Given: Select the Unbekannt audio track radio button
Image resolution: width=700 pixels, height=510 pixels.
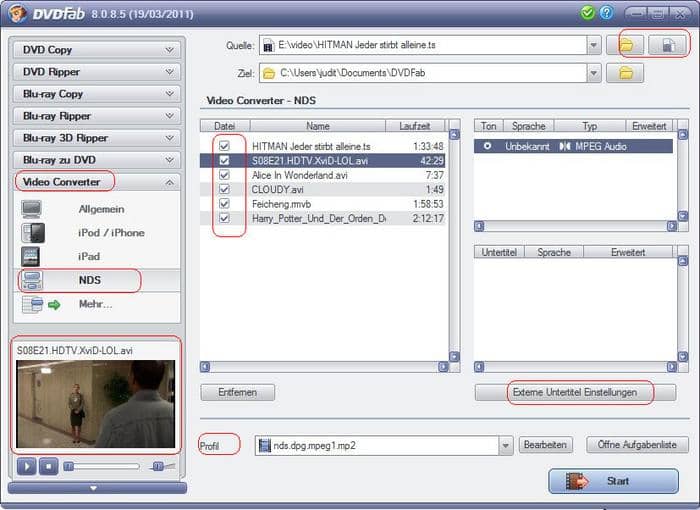Looking at the screenshot, I should 488,146.
